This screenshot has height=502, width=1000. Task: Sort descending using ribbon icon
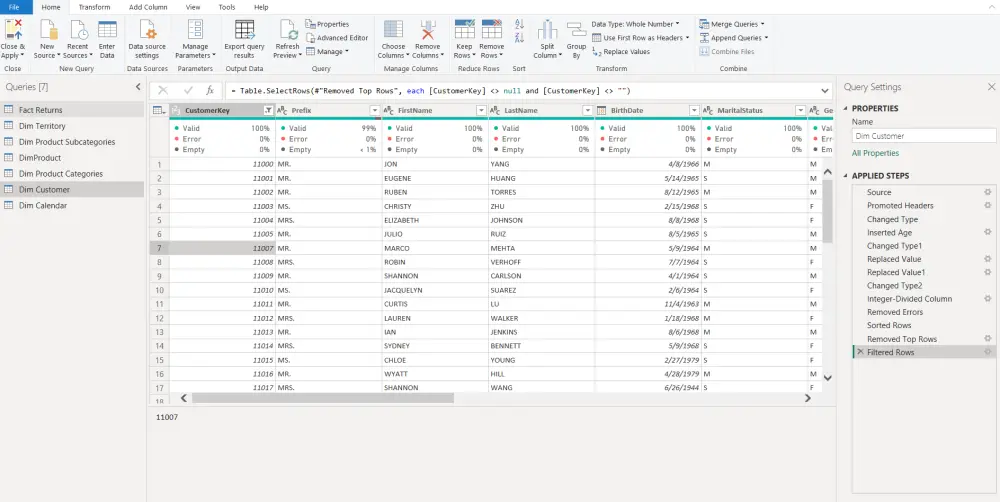[x=519, y=38]
